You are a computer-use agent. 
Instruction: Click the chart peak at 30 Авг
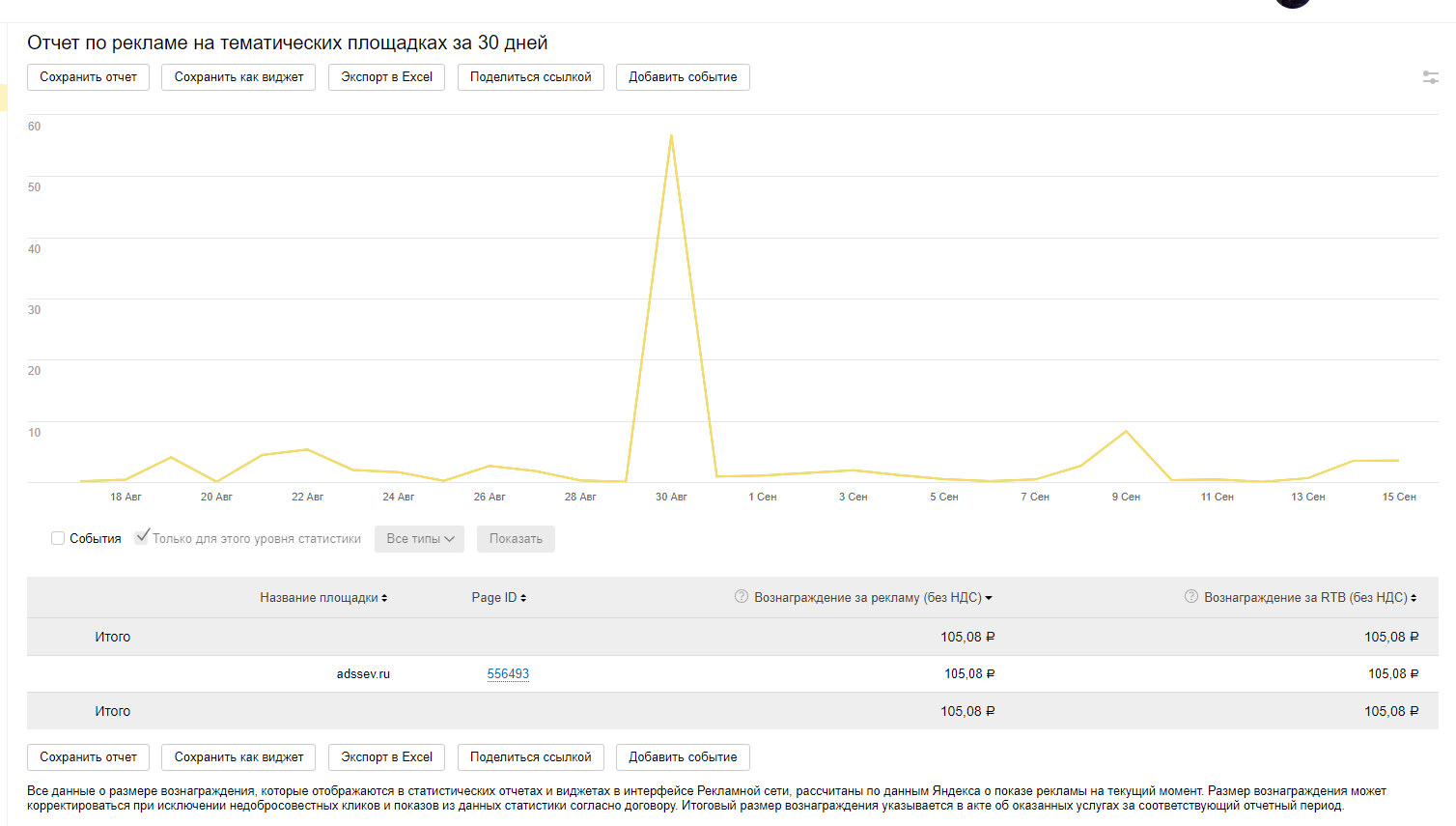tap(671, 136)
